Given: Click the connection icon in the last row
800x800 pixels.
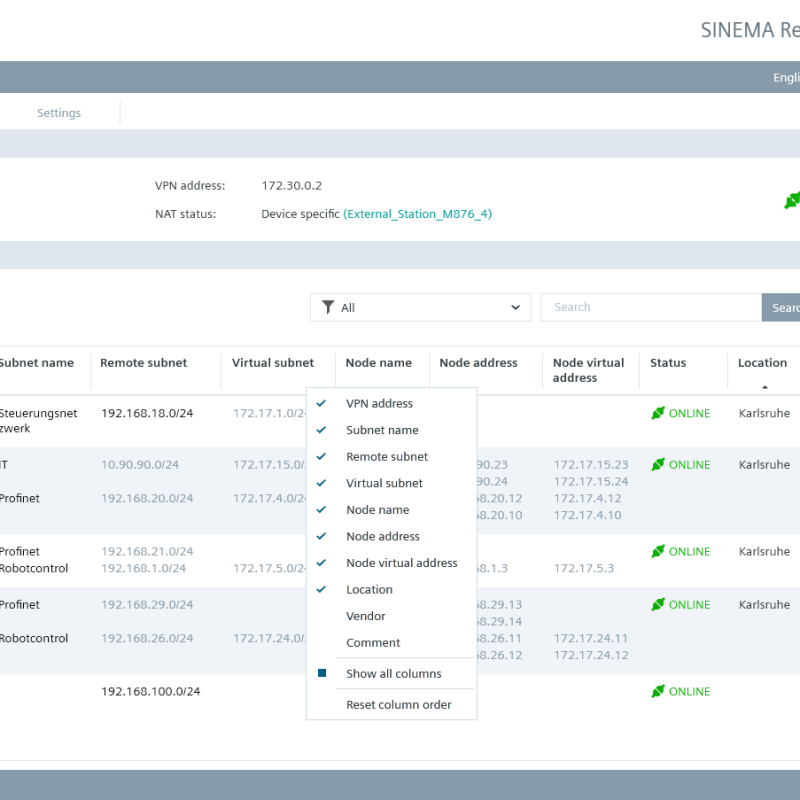Looking at the screenshot, I should [658, 691].
